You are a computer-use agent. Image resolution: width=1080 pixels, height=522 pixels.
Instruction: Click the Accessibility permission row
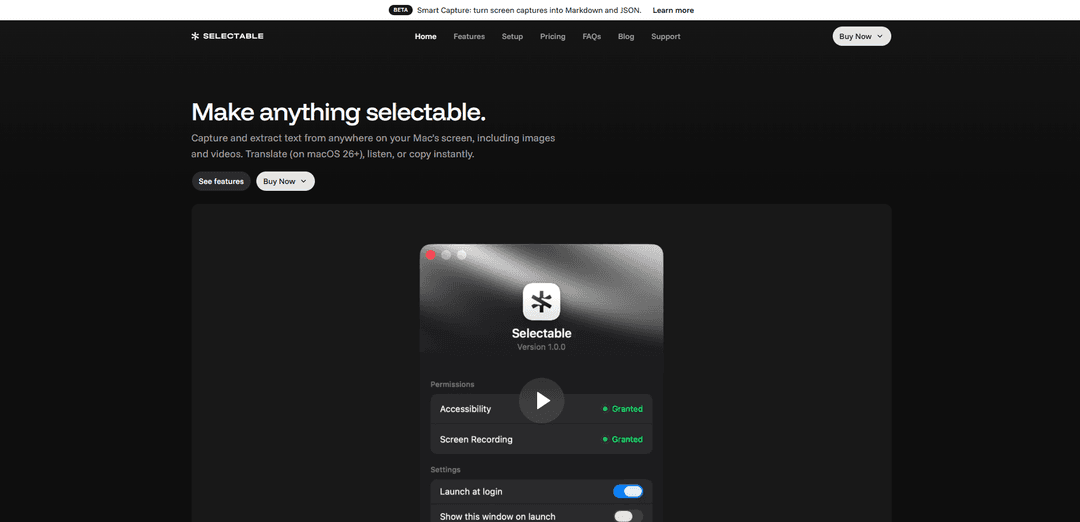(541, 409)
